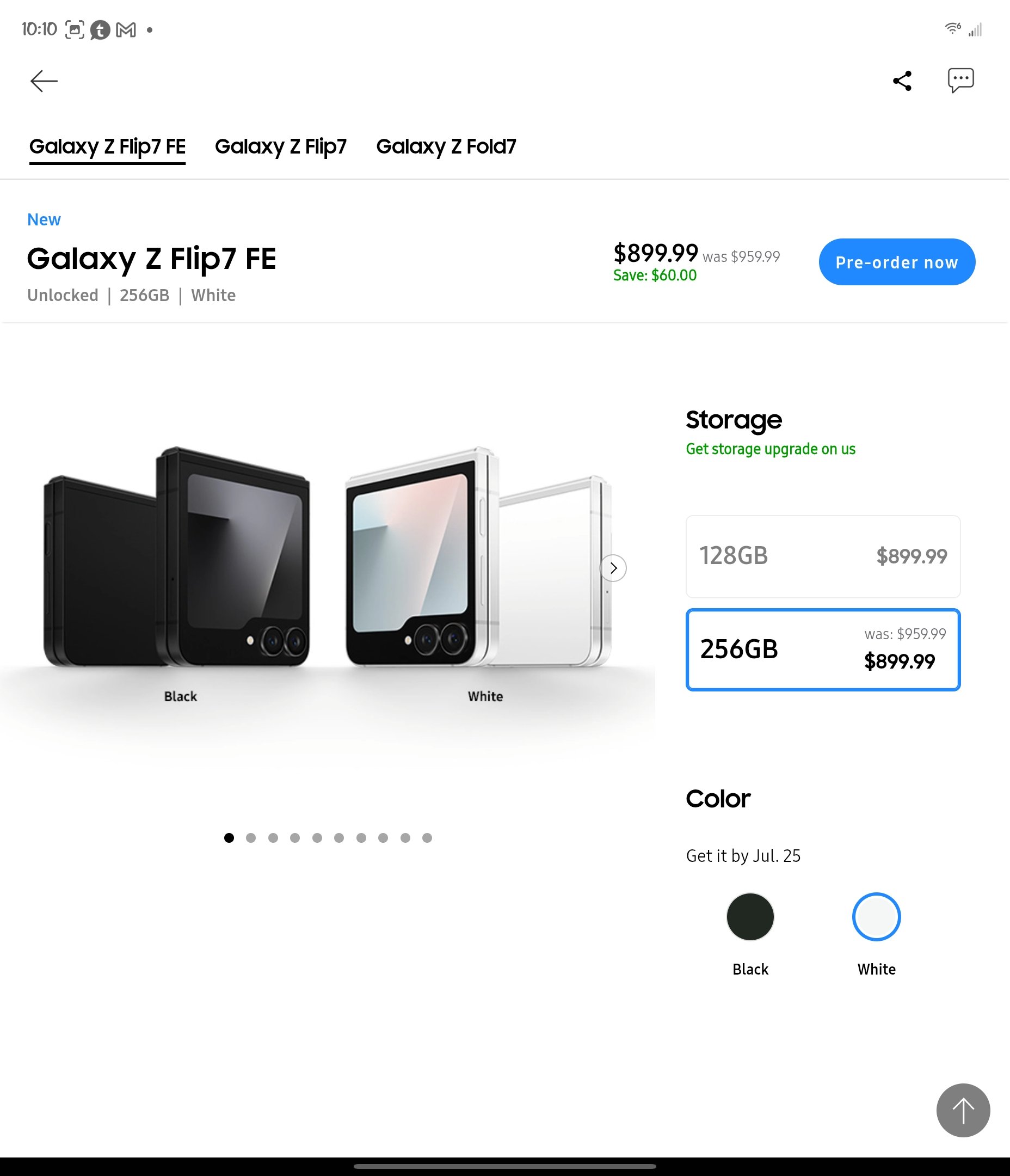
Task: Switch to Galaxy Z Flip7 tab
Action: (280, 146)
